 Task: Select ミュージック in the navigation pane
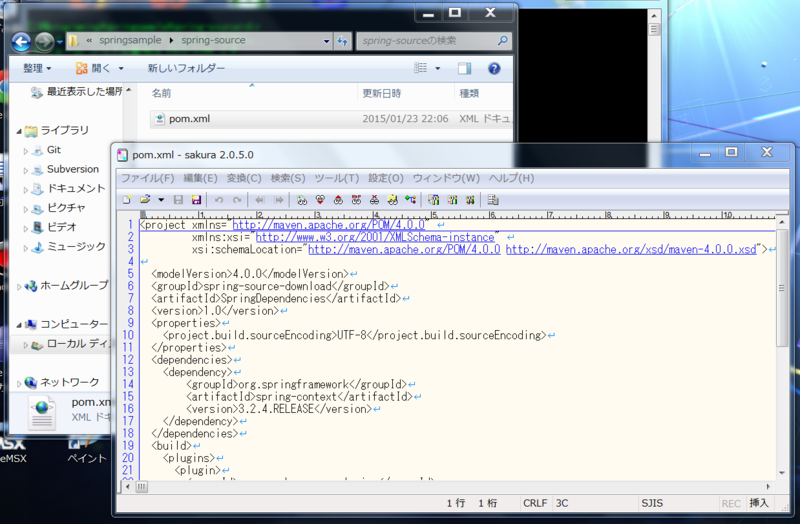point(76,246)
